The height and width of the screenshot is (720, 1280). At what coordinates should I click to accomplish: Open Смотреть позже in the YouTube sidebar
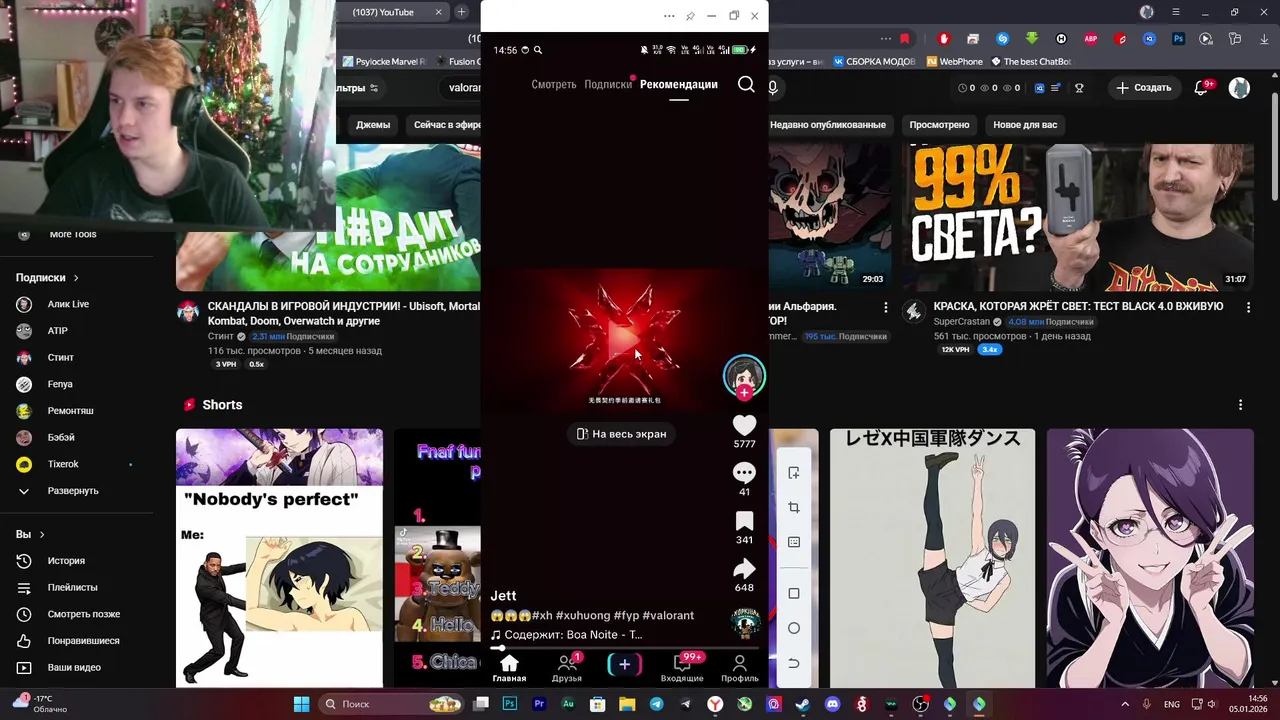84,614
